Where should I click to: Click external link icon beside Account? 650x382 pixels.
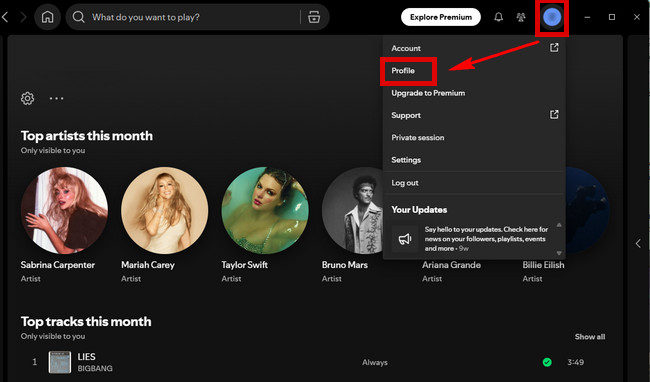(554, 48)
